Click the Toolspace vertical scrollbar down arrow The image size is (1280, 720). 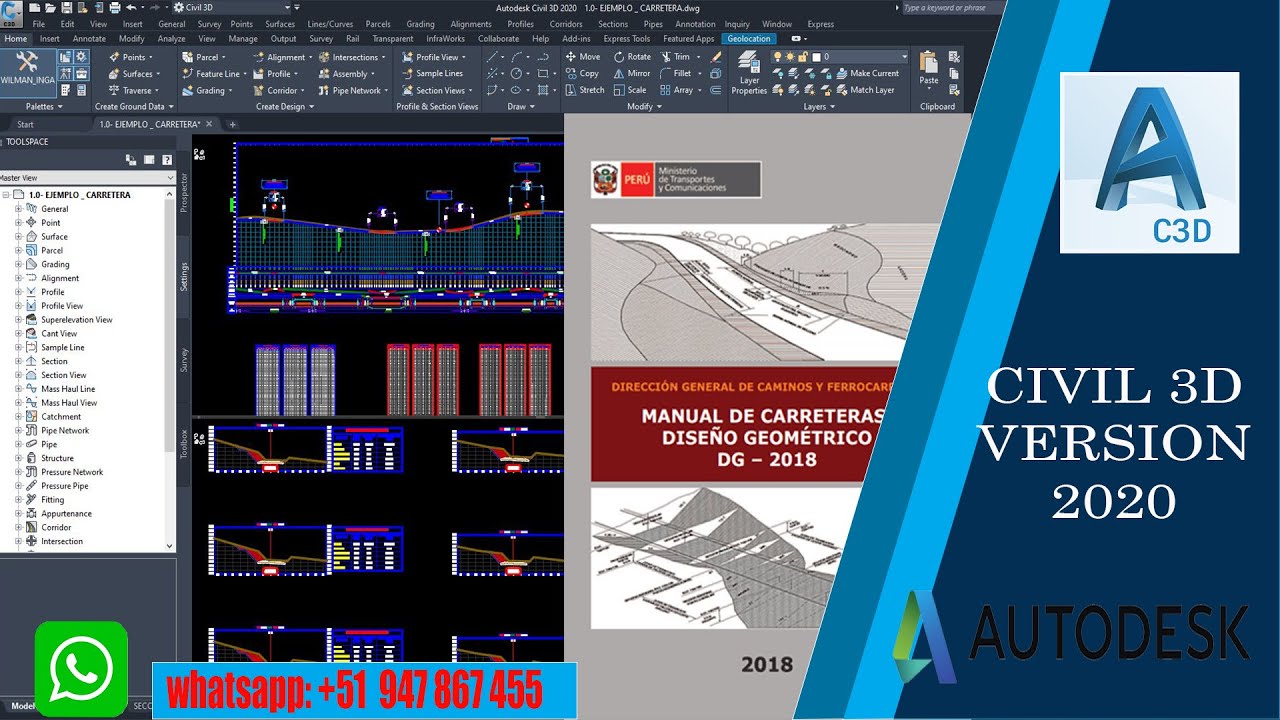pyautogui.click(x=170, y=546)
